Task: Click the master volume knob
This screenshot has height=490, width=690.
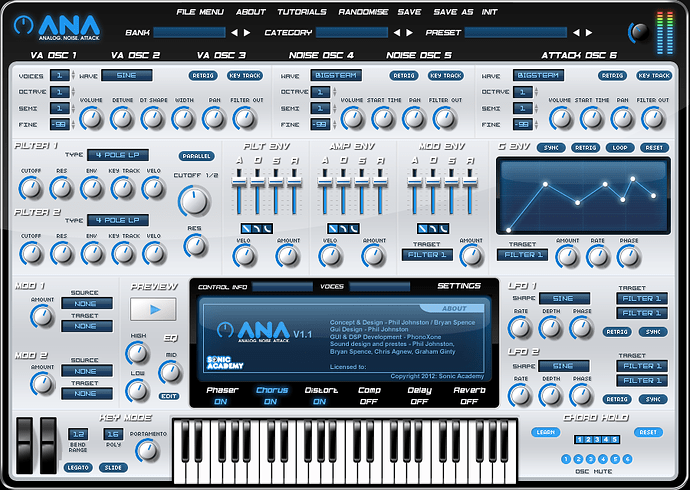Action: (x=639, y=33)
